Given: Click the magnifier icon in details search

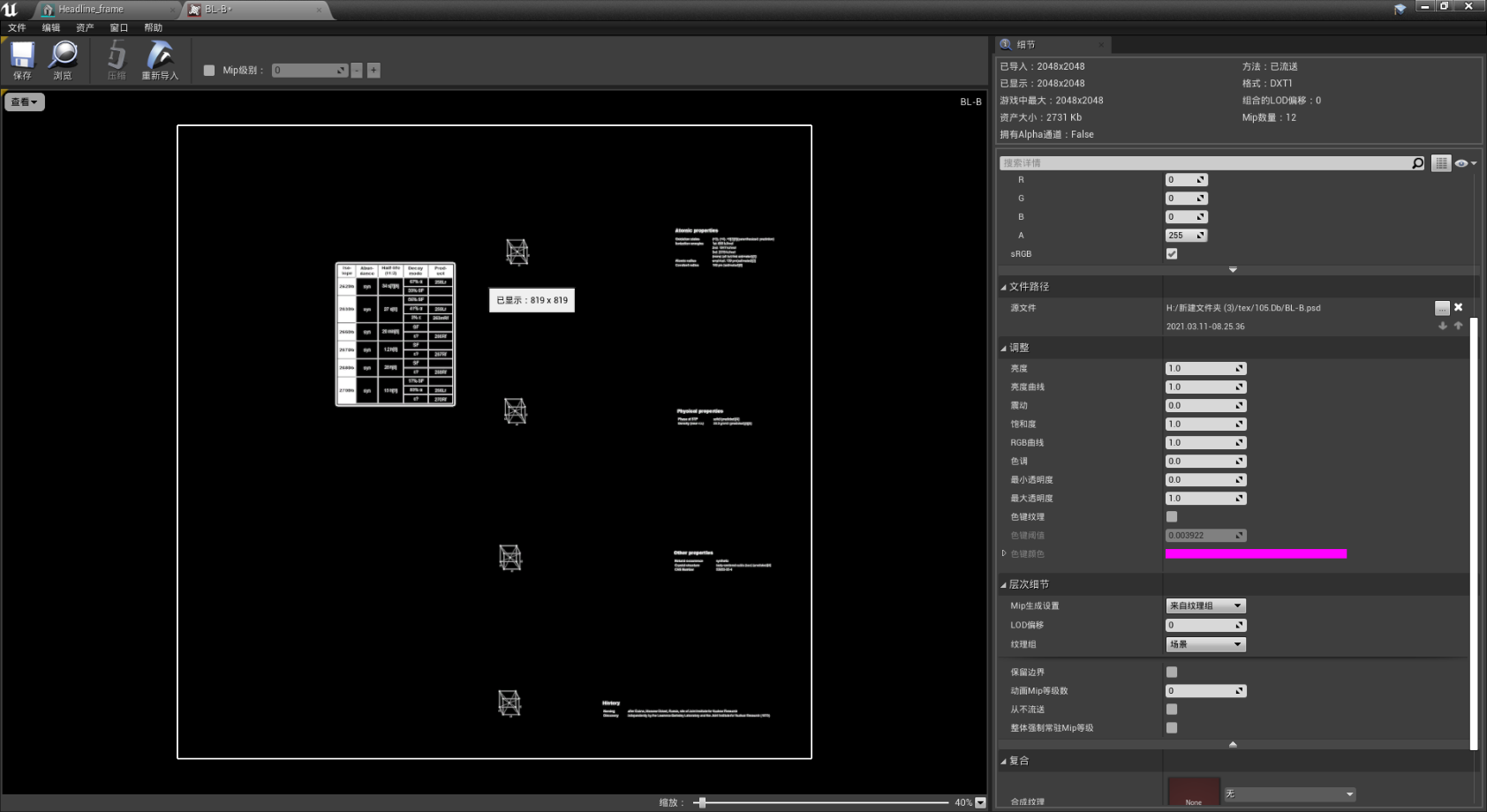Looking at the screenshot, I should point(1418,163).
